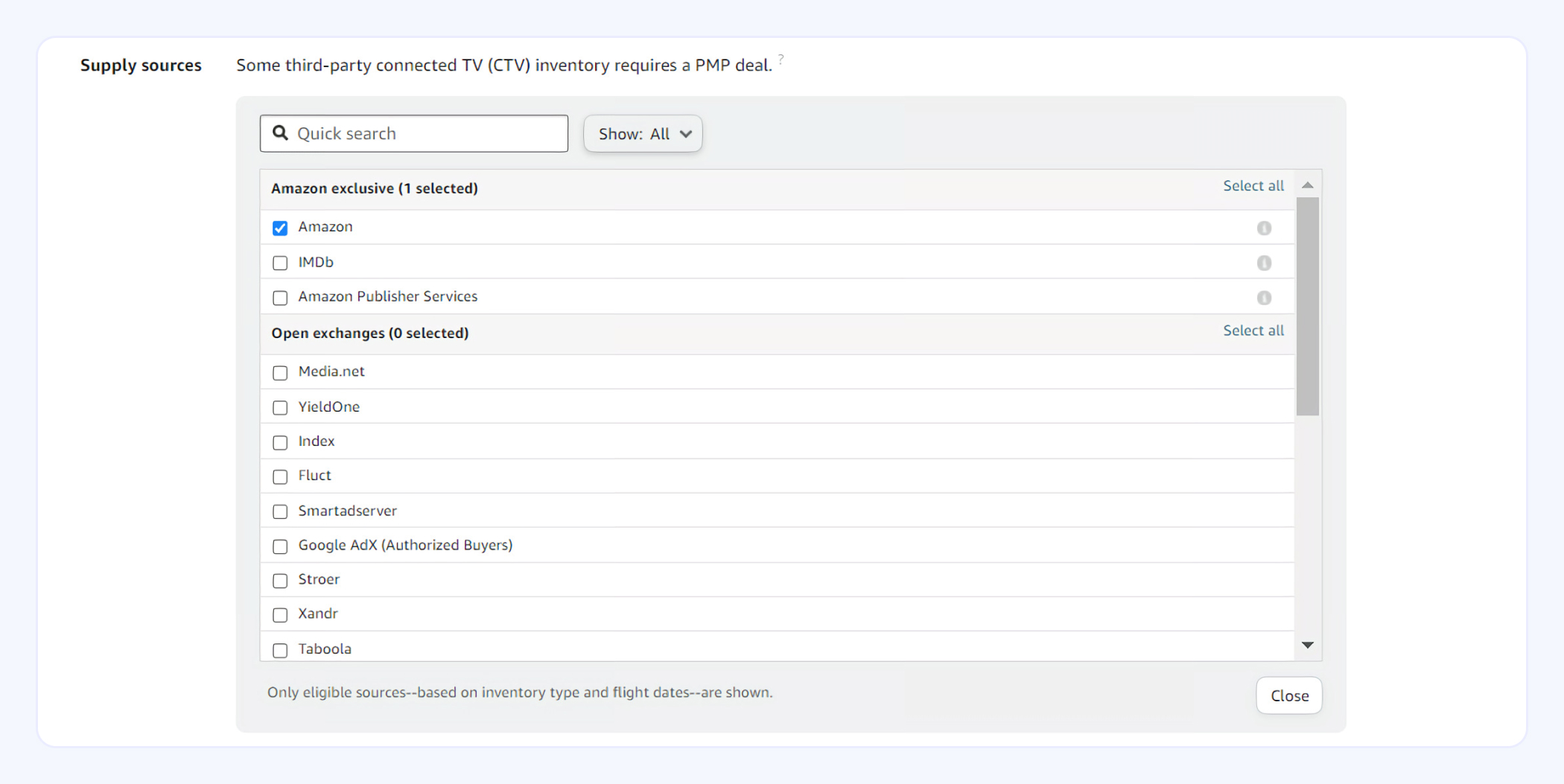Screen dimensions: 1564x784
Task: Click the info icon for IMDb
Action: [x=1264, y=263]
